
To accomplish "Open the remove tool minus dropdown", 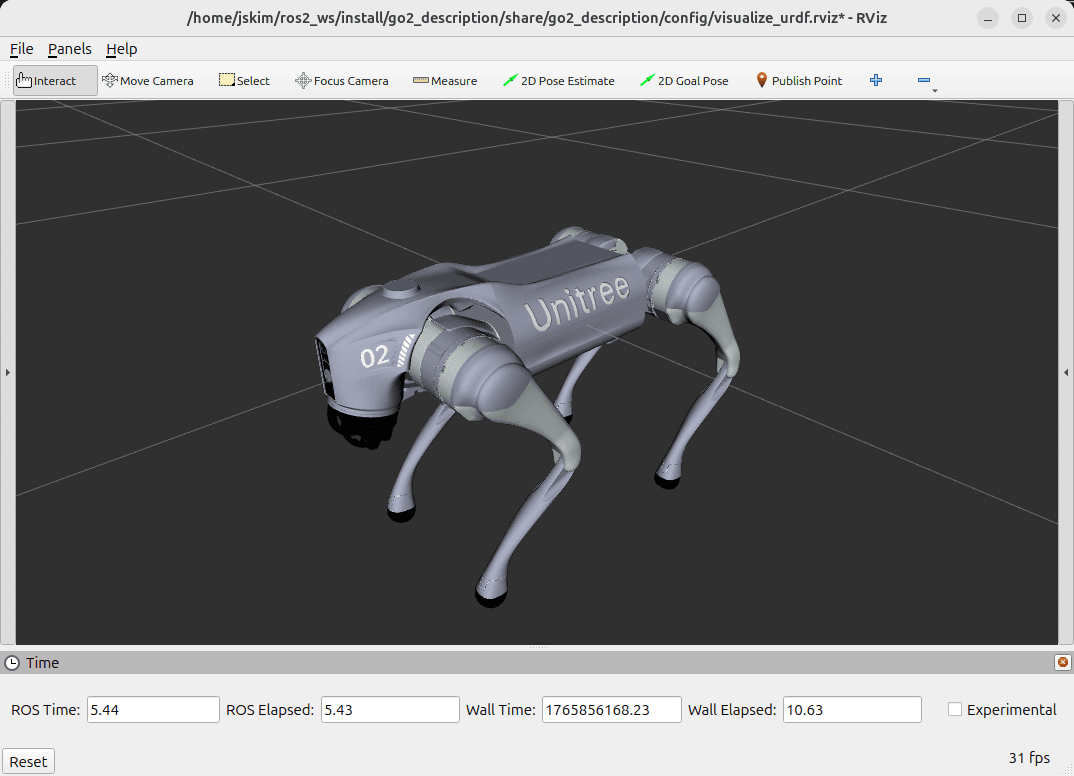I will tap(926, 81).
